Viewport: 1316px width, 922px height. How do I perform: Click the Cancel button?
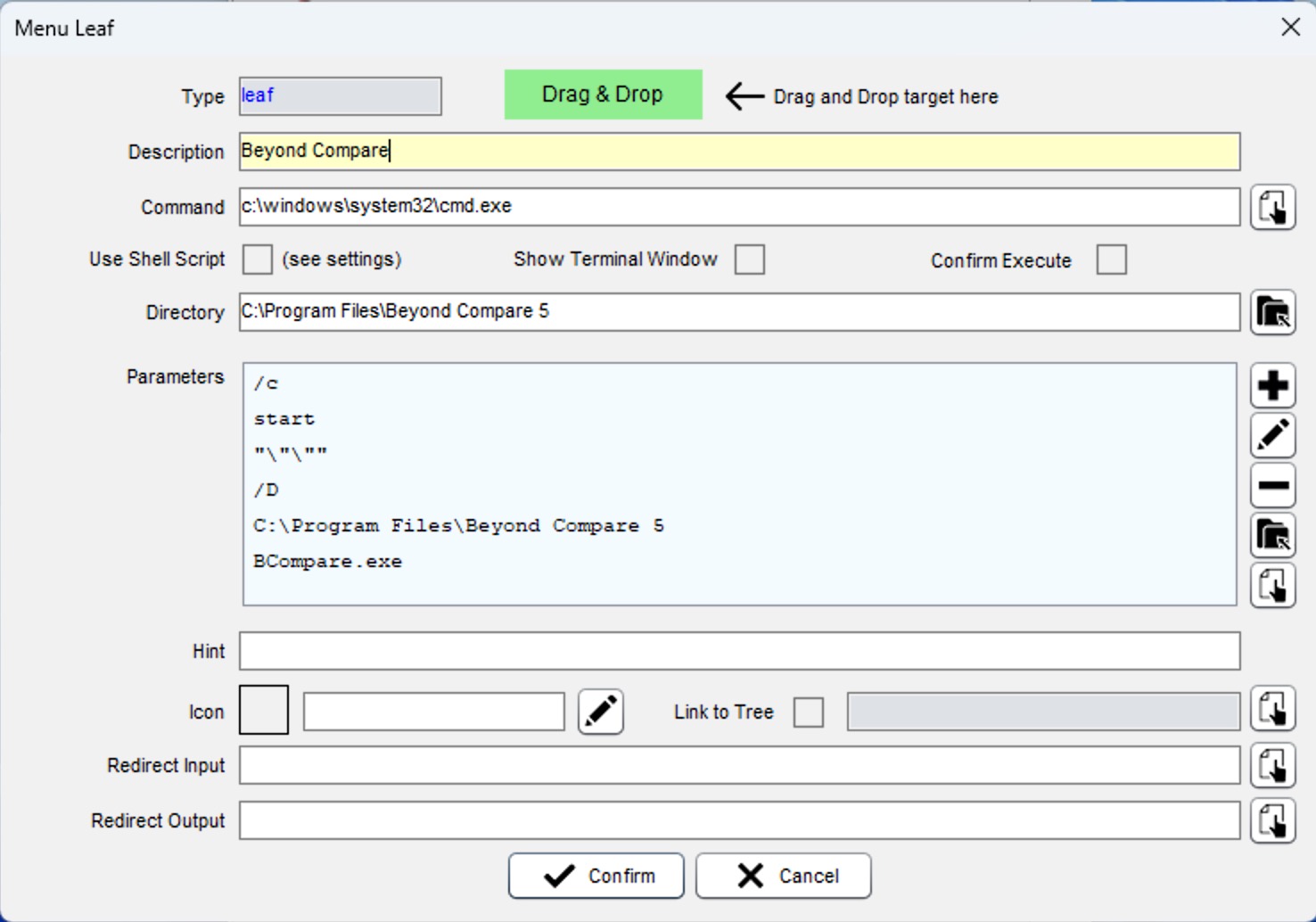point(783,877)
